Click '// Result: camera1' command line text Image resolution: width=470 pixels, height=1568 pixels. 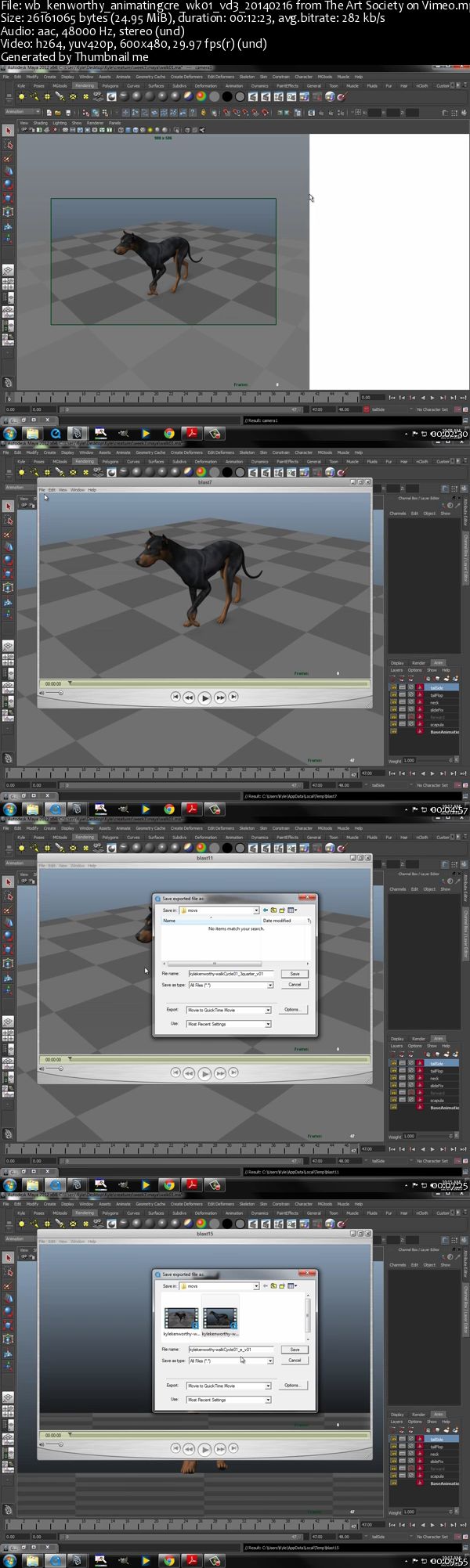262,420
